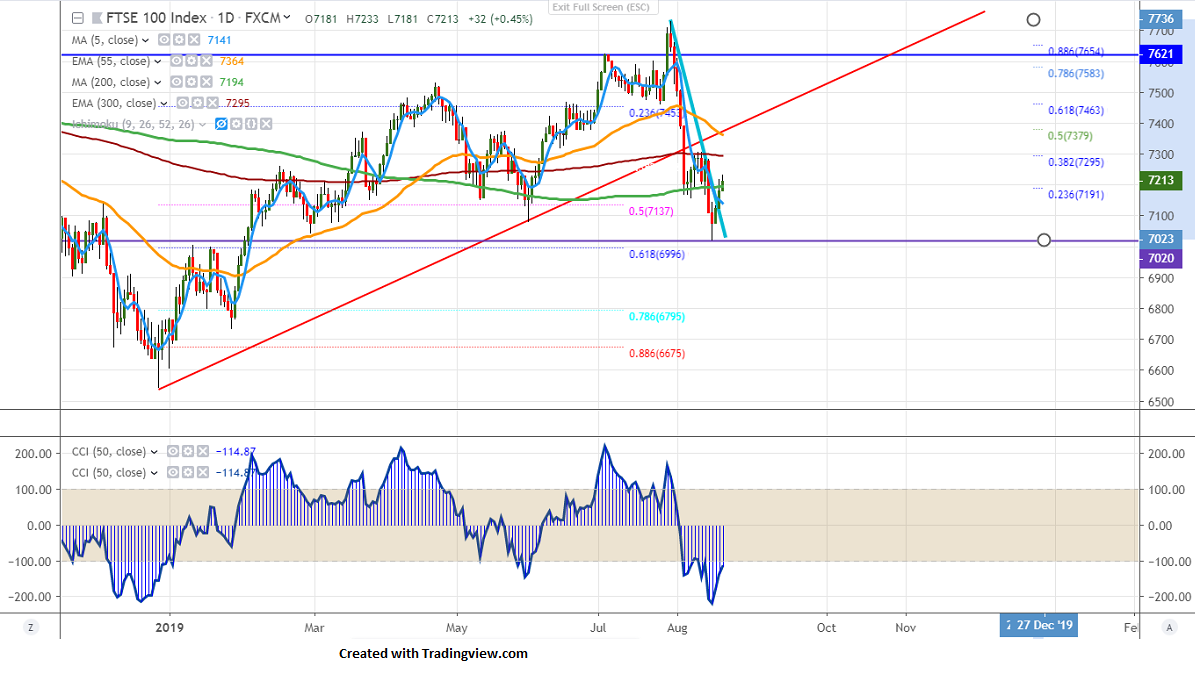Open settings for MA (5, close) indicator
1195x673 pixels.
[177, 40]
